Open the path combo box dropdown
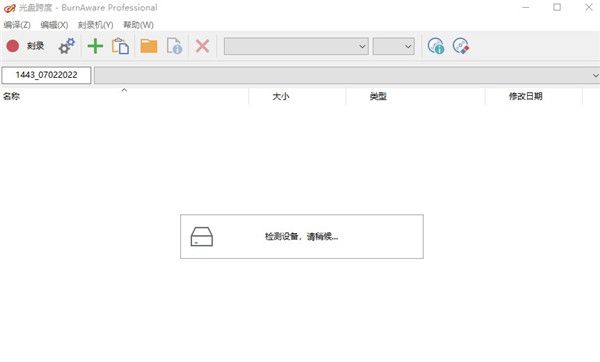Image resolution: width=600 pixels, height=362 pixels. (x=595, y=75)
